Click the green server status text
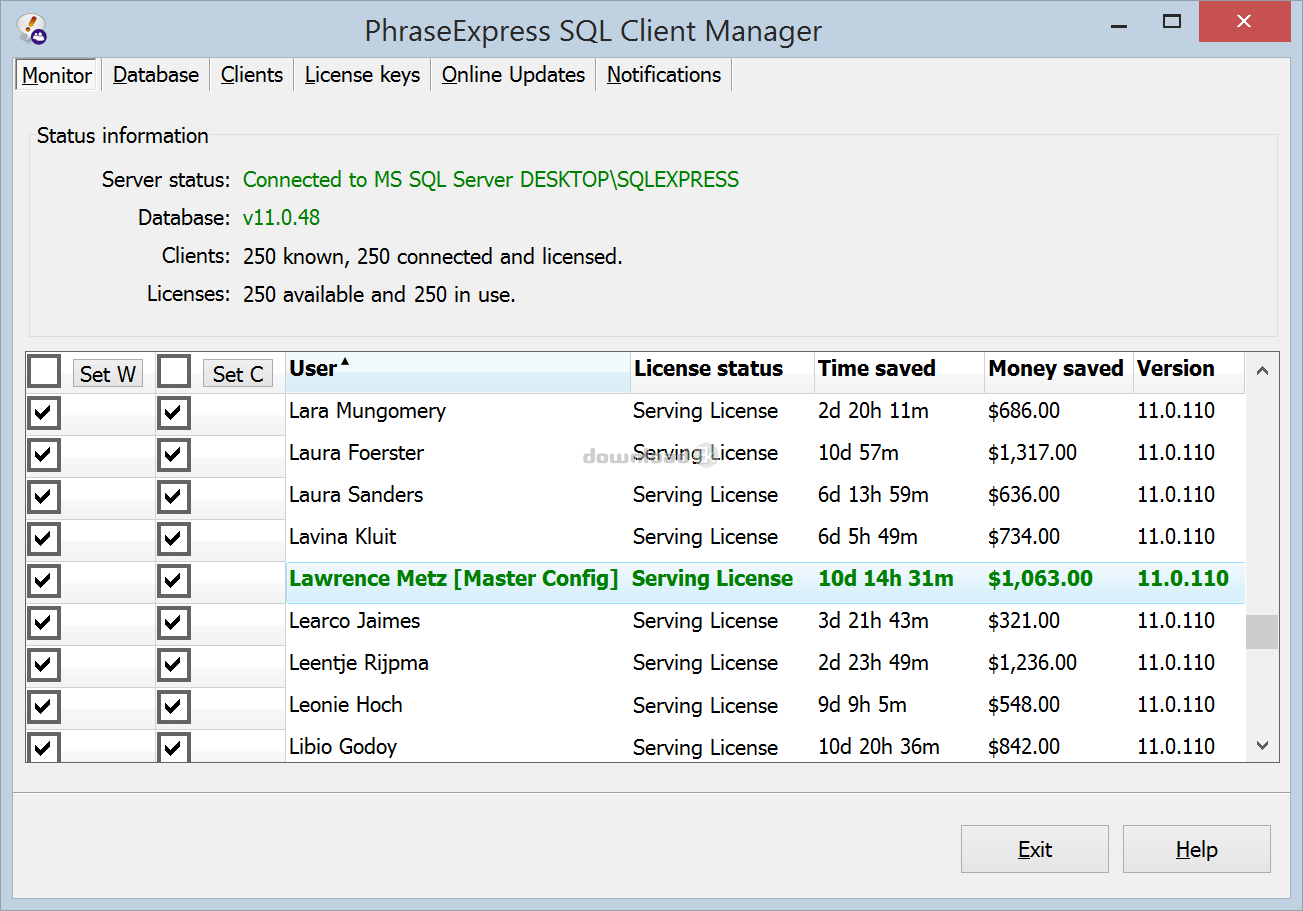Screen dimensions: 1303x911 click(491, 180)
